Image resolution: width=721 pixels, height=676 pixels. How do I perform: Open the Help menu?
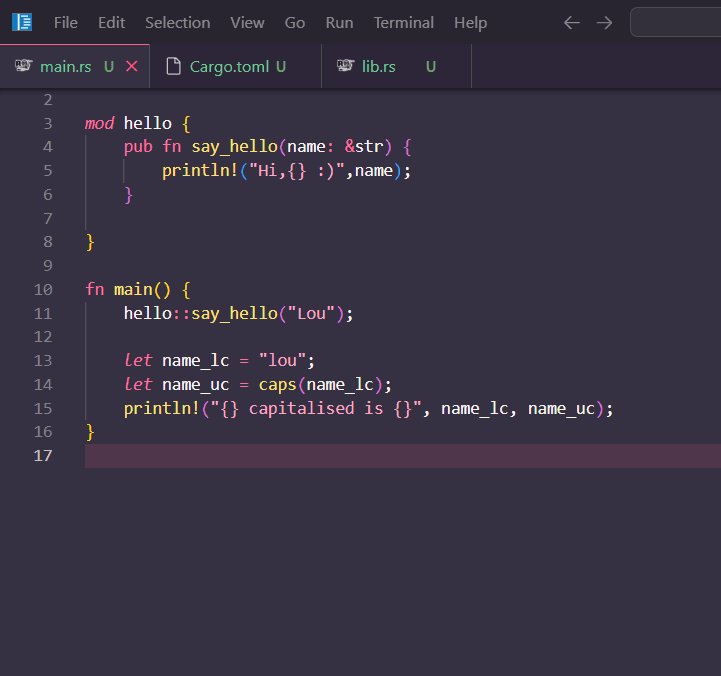[x=470, y=22]
